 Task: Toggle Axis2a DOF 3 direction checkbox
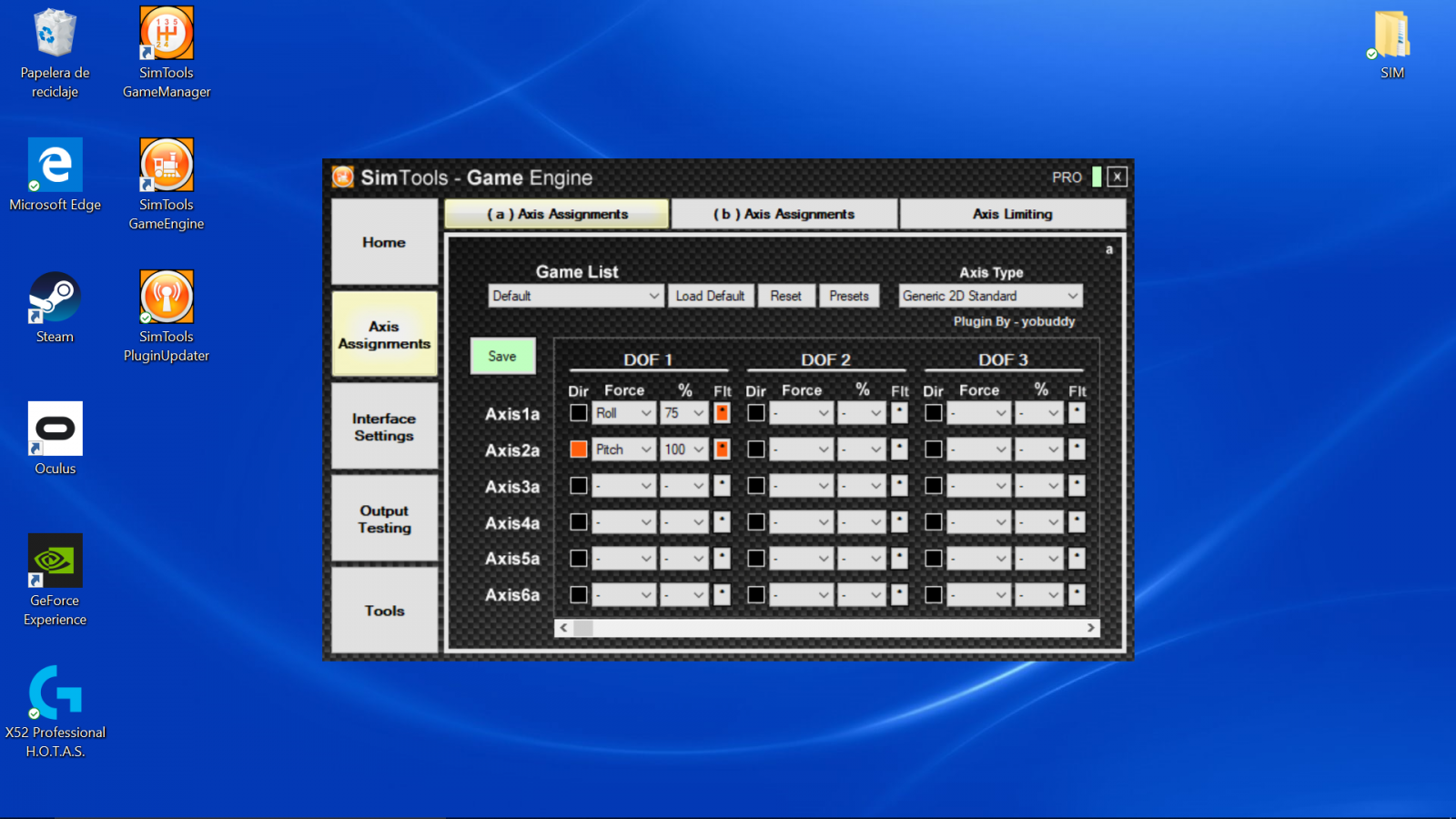[933, 450]
